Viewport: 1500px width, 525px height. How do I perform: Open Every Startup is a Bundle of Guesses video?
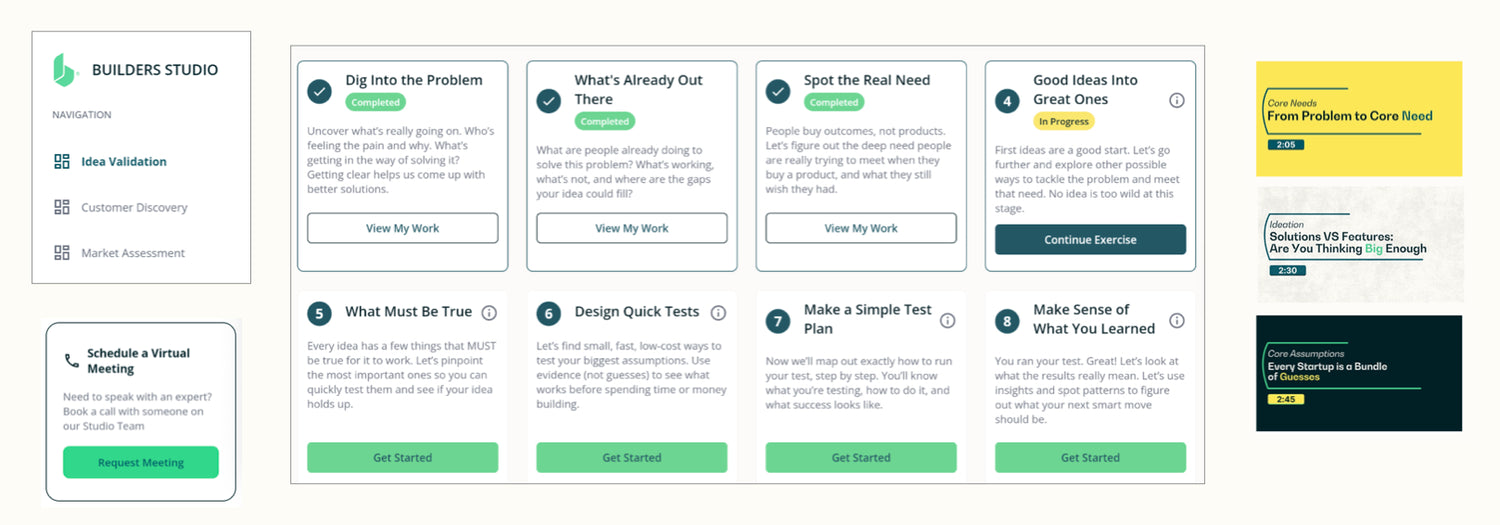pos(1359,373)
